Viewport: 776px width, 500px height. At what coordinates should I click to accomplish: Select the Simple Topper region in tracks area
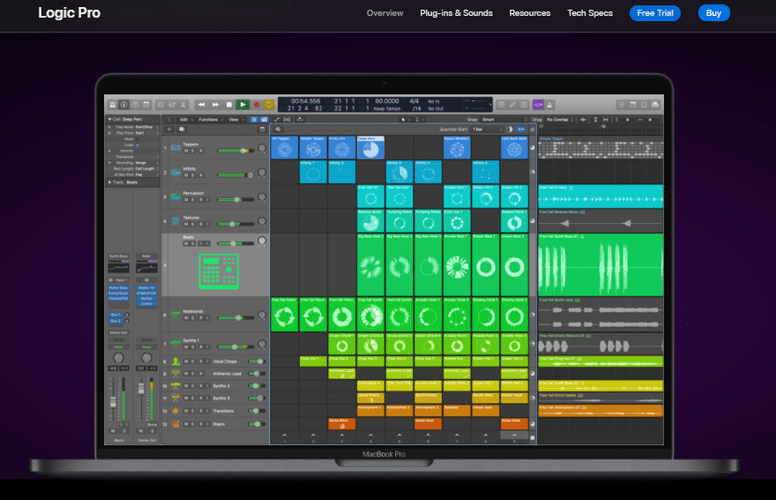pyautogui.click(x=601, y=147)
